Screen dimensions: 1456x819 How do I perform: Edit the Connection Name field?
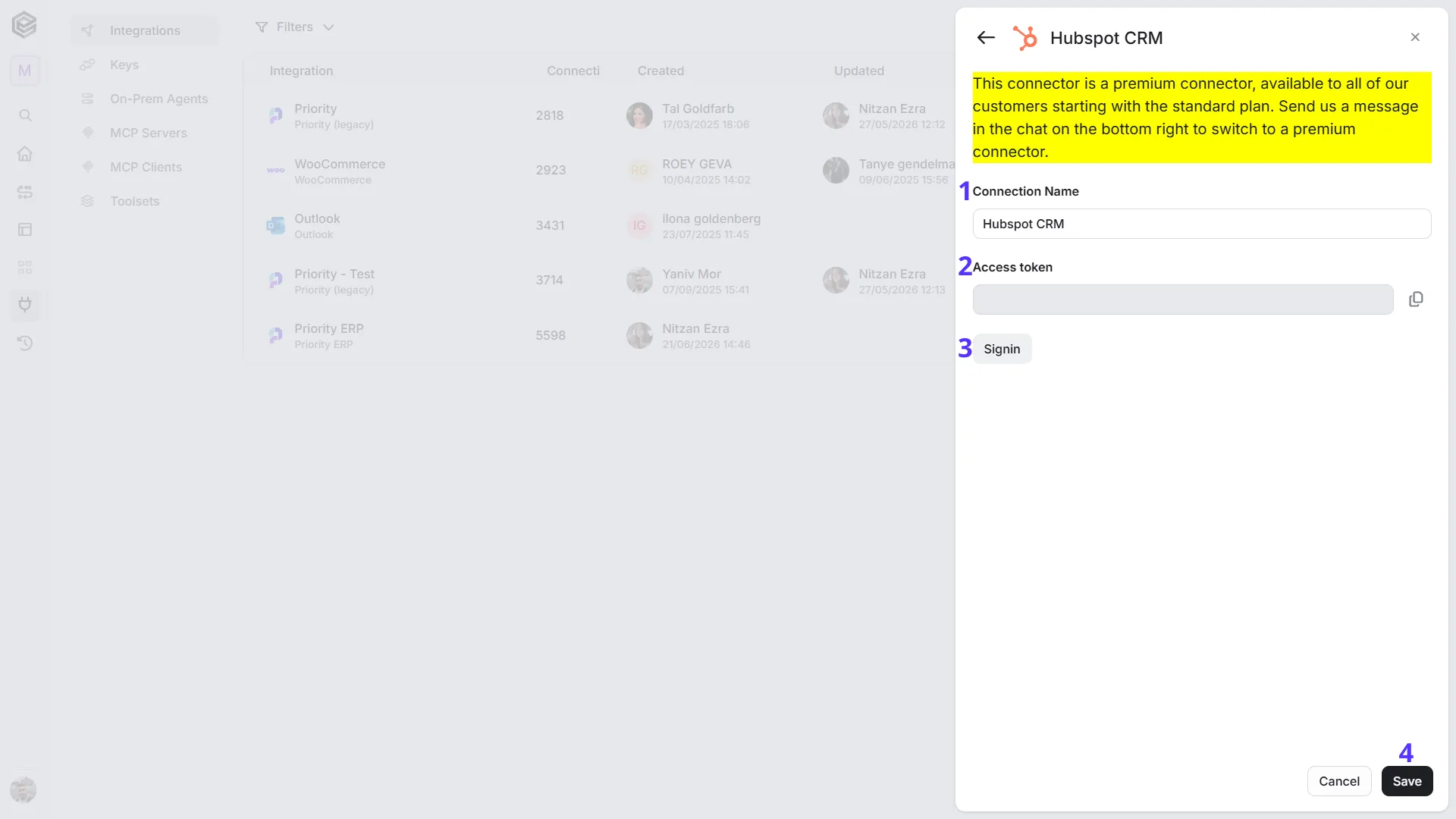(x=1201, y=224)
